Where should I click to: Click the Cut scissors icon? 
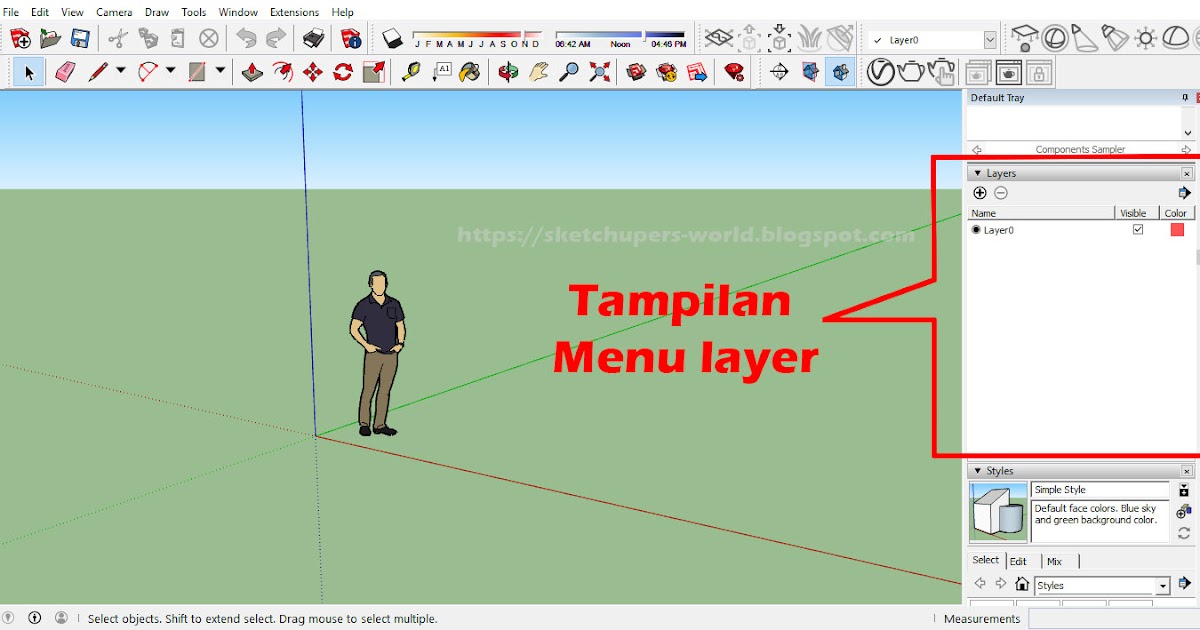coord(118,39)
